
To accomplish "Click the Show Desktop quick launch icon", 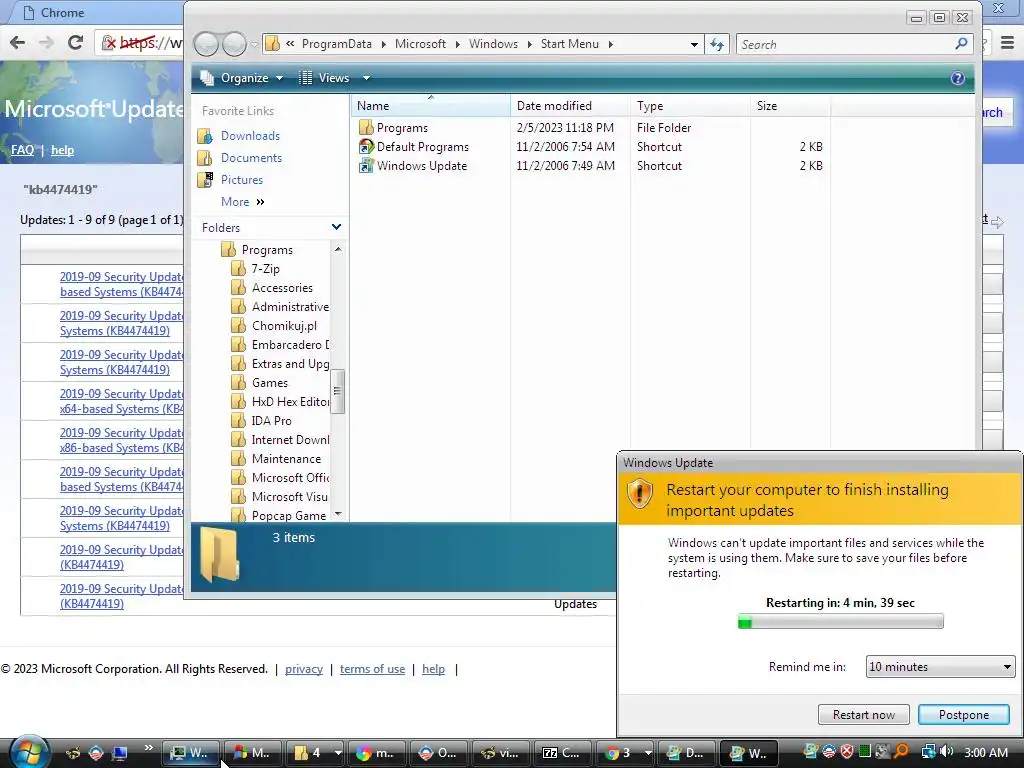I will pyautogui.click(x=120, y=753).
